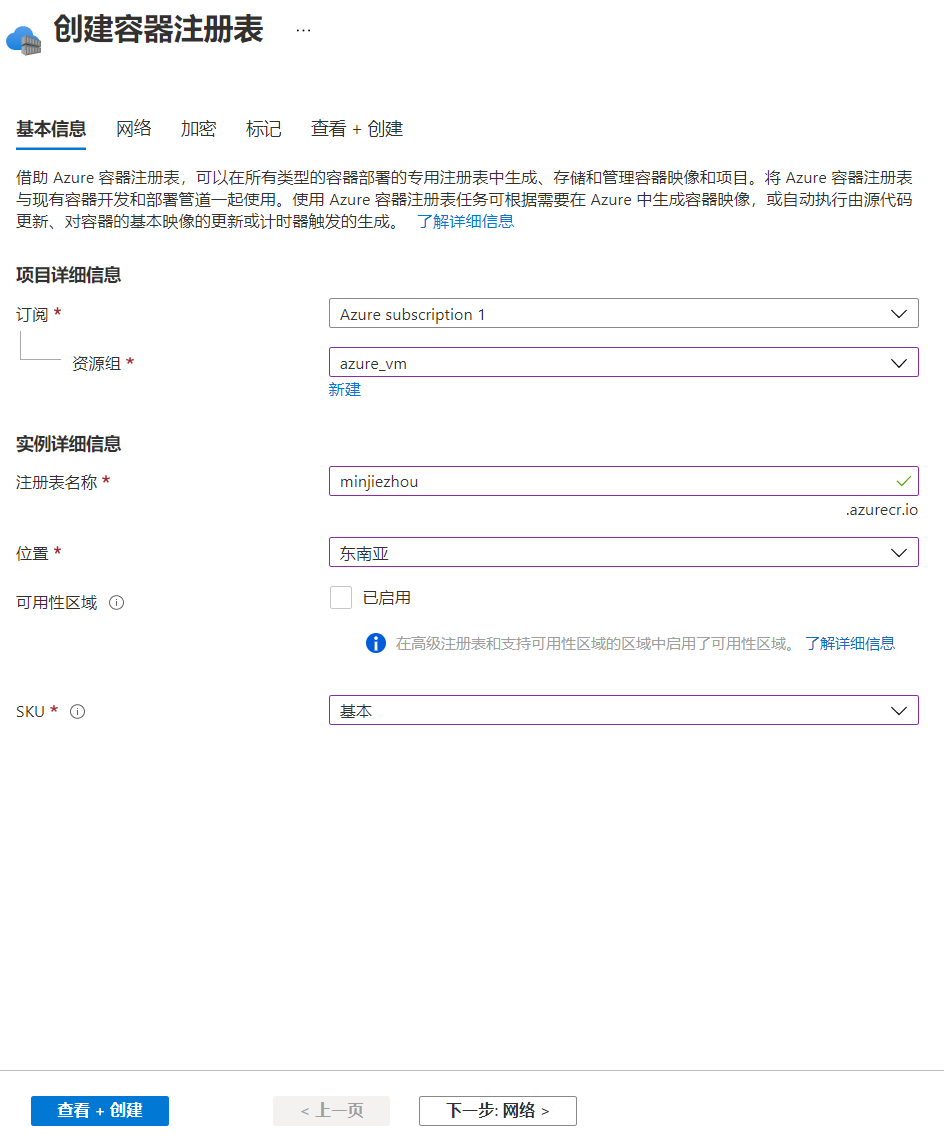Open the 位置 东南亚 location dropdown
Viewport: 944px width, 1142px height.
(624, 553)
